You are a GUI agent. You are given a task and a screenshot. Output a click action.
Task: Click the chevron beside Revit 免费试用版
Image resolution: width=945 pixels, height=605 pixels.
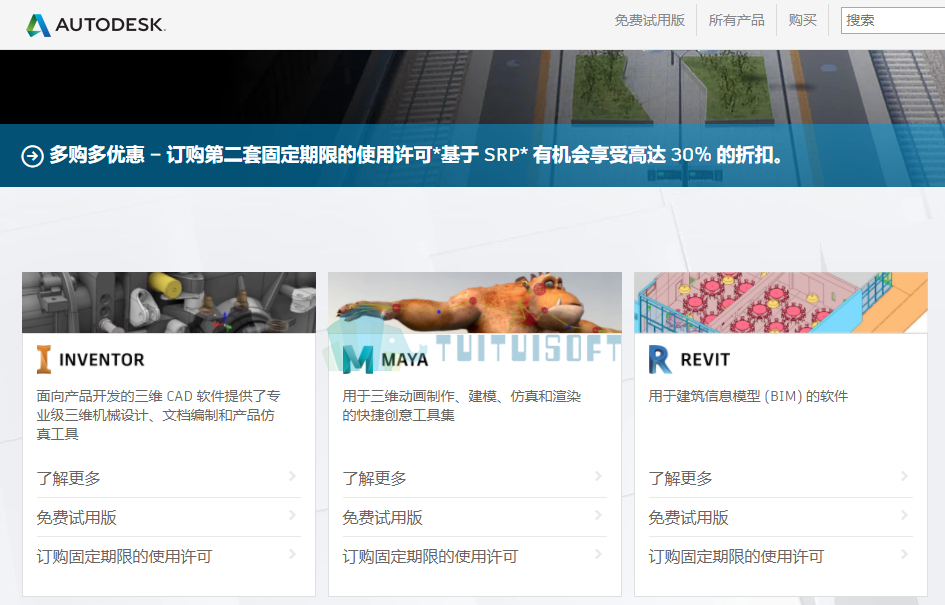click(905, 515)
